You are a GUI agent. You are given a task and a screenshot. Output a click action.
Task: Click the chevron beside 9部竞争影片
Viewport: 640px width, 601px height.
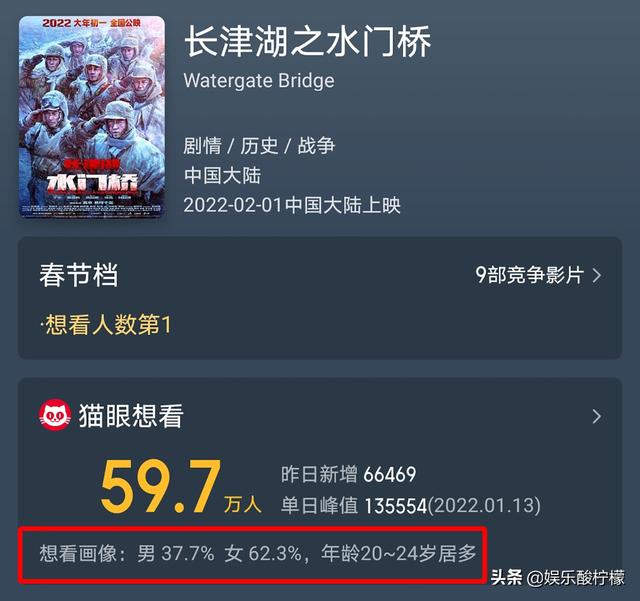coord(597,275)
